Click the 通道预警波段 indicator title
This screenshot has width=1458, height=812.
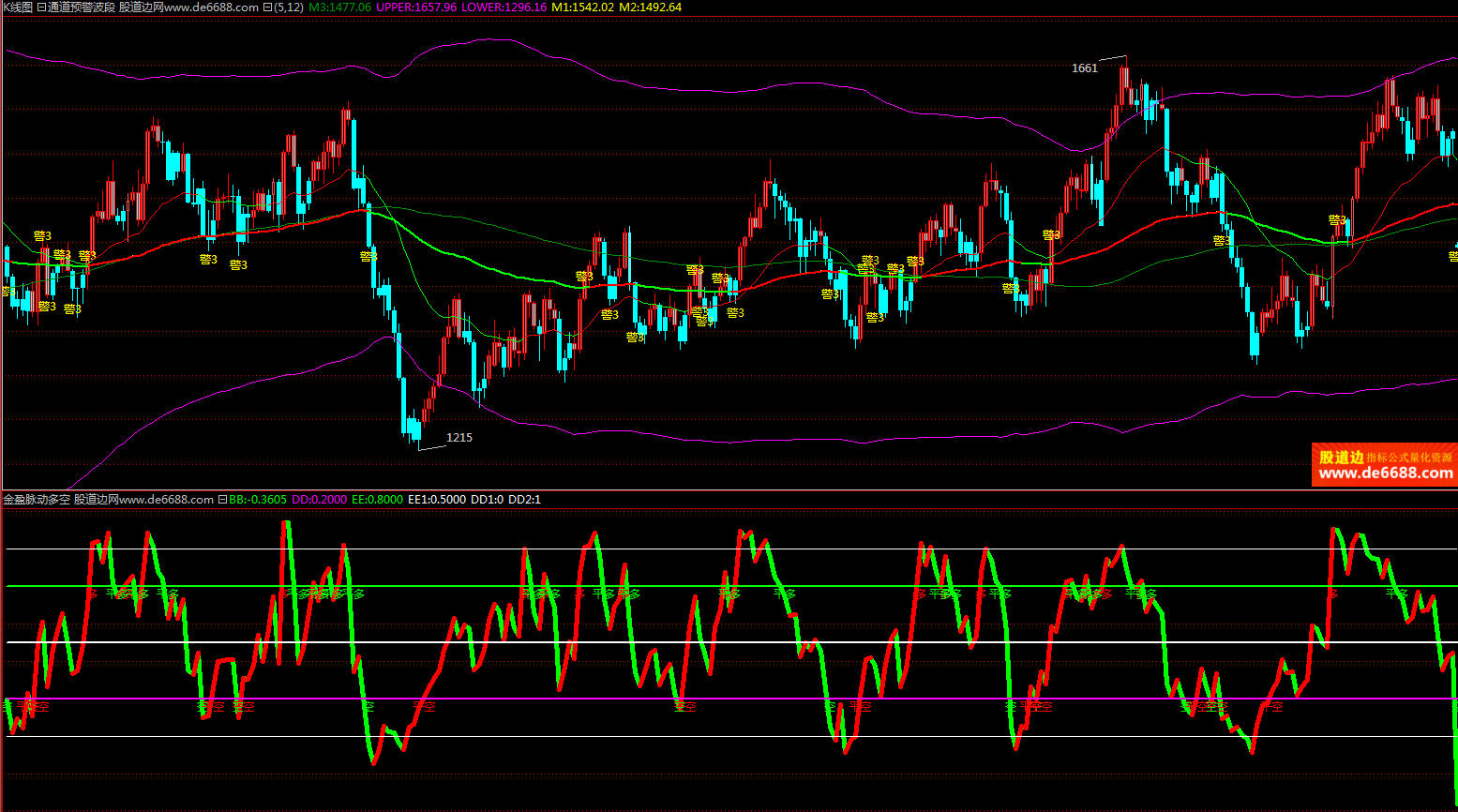pos(82,7)
